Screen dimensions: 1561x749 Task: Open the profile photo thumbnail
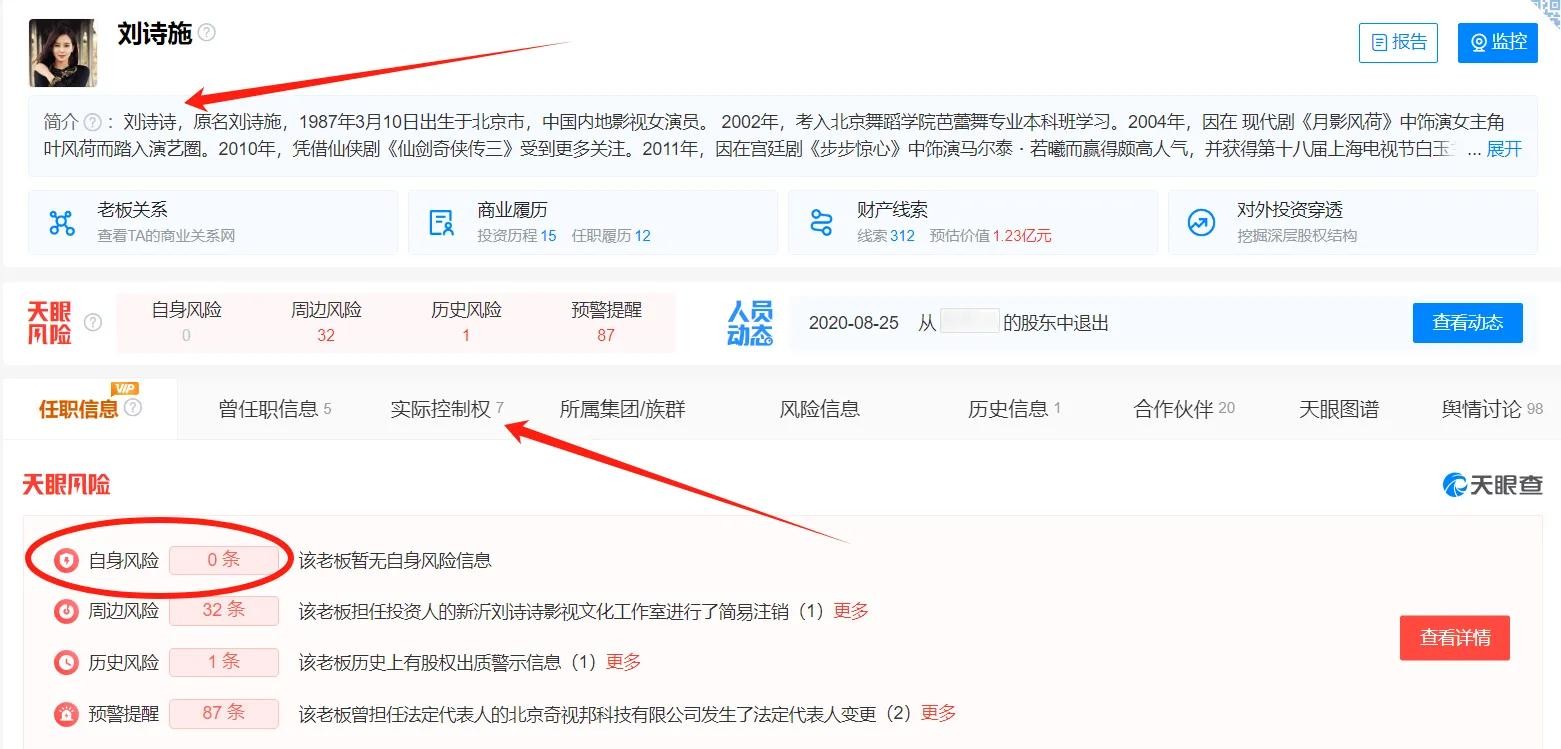click(x=63, y=53)
